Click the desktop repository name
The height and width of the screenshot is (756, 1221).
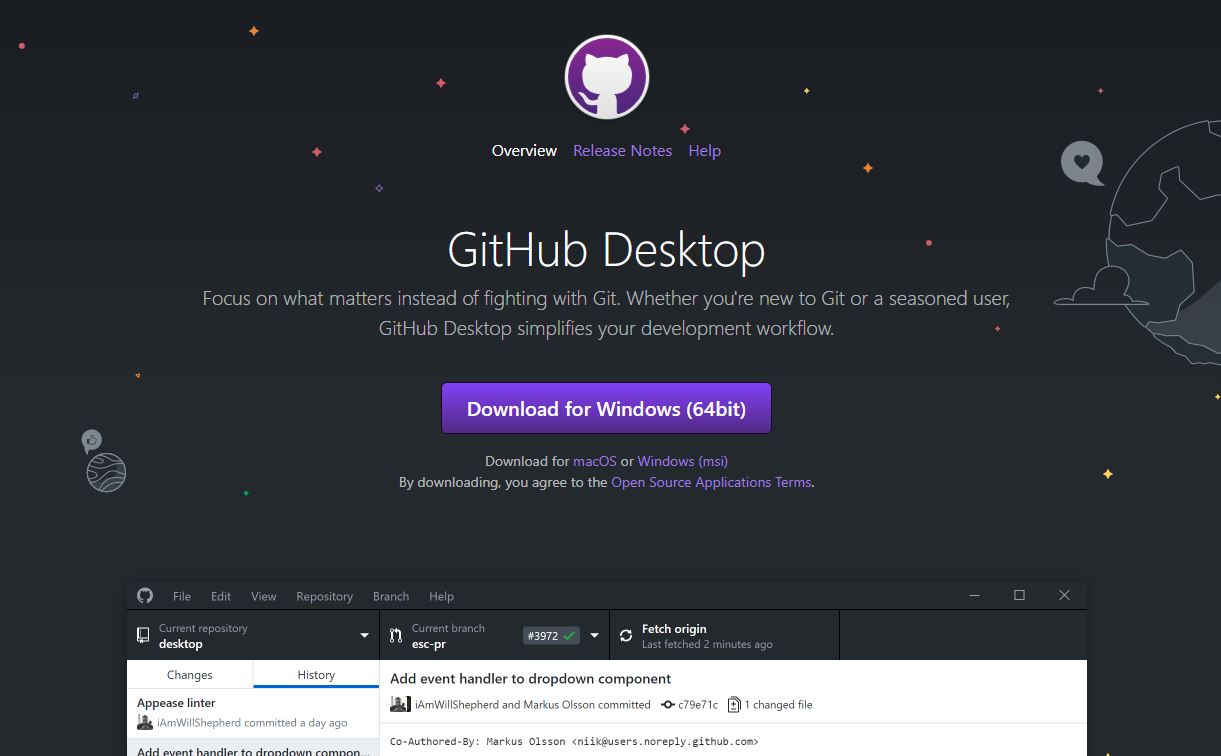pyautogui.click(x=180, y=644)
